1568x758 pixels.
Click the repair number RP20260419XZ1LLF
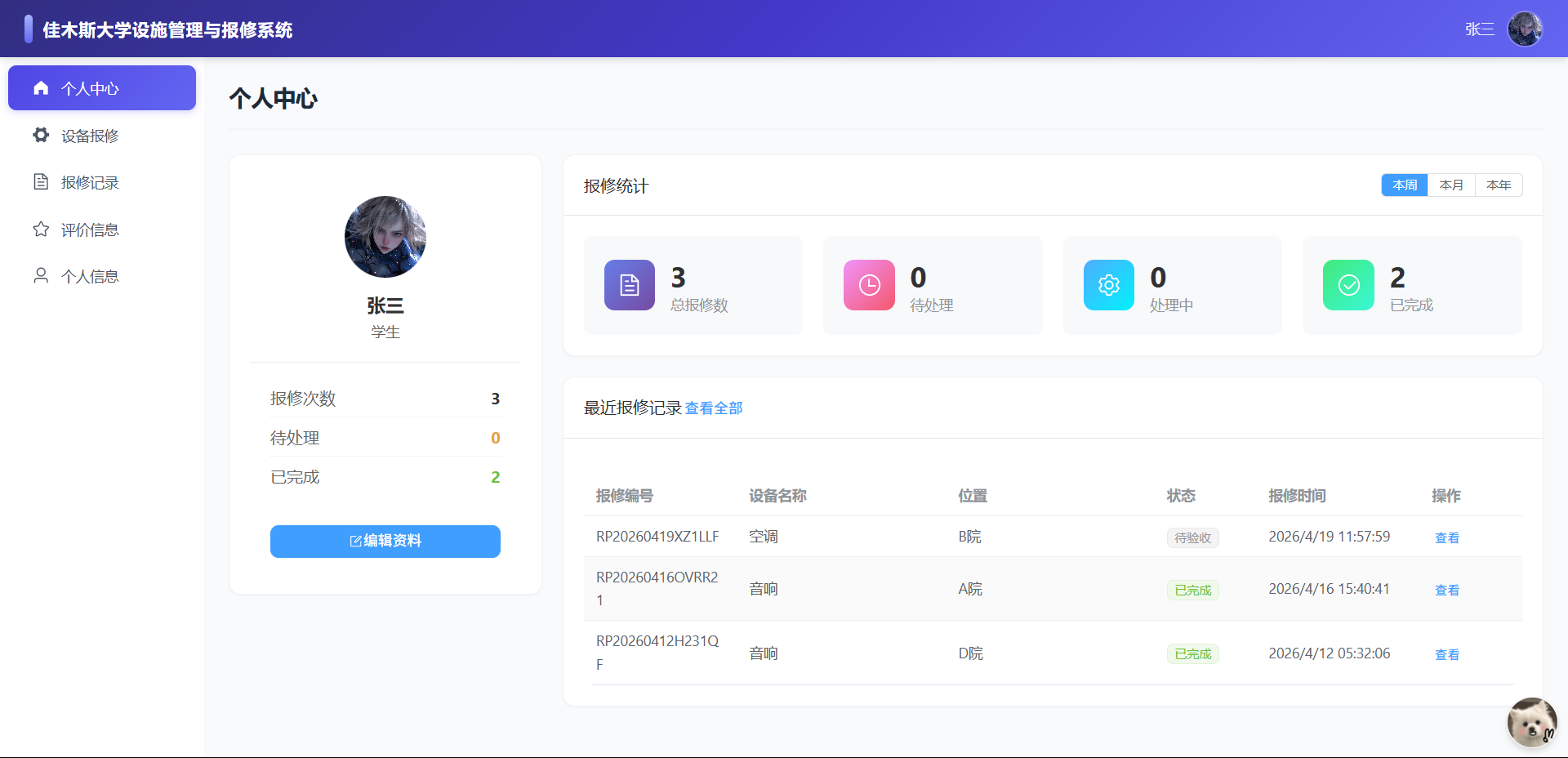click(x=657, y=537)
